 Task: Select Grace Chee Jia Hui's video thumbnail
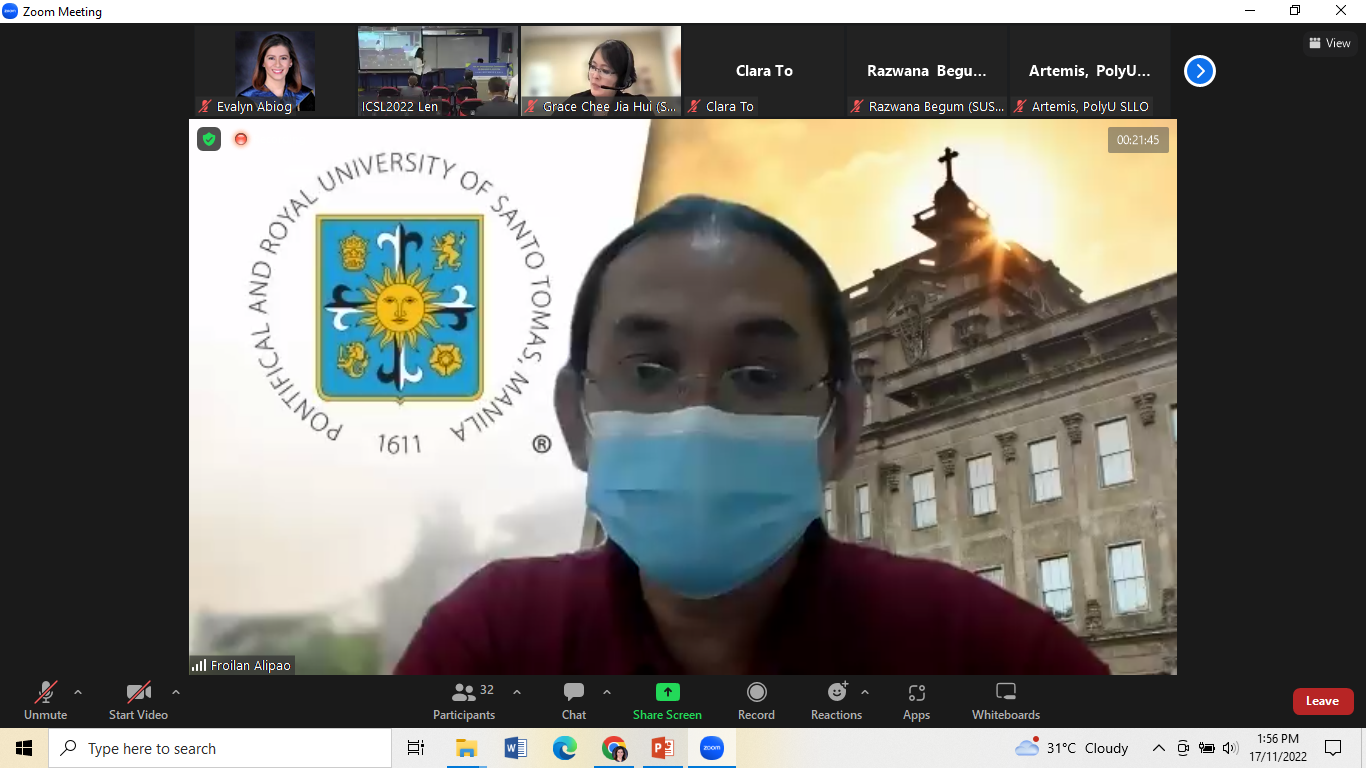[601, 71]
